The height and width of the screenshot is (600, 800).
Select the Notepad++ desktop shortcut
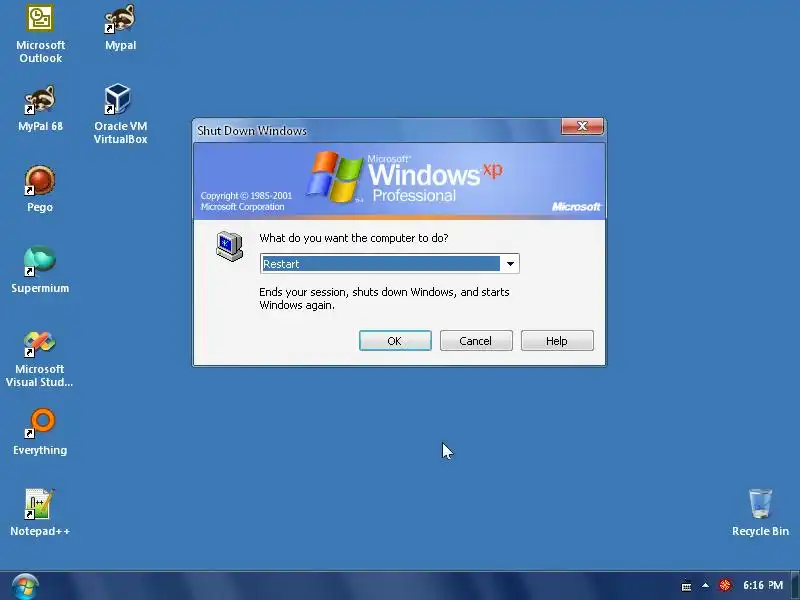[x=40, y=513]
